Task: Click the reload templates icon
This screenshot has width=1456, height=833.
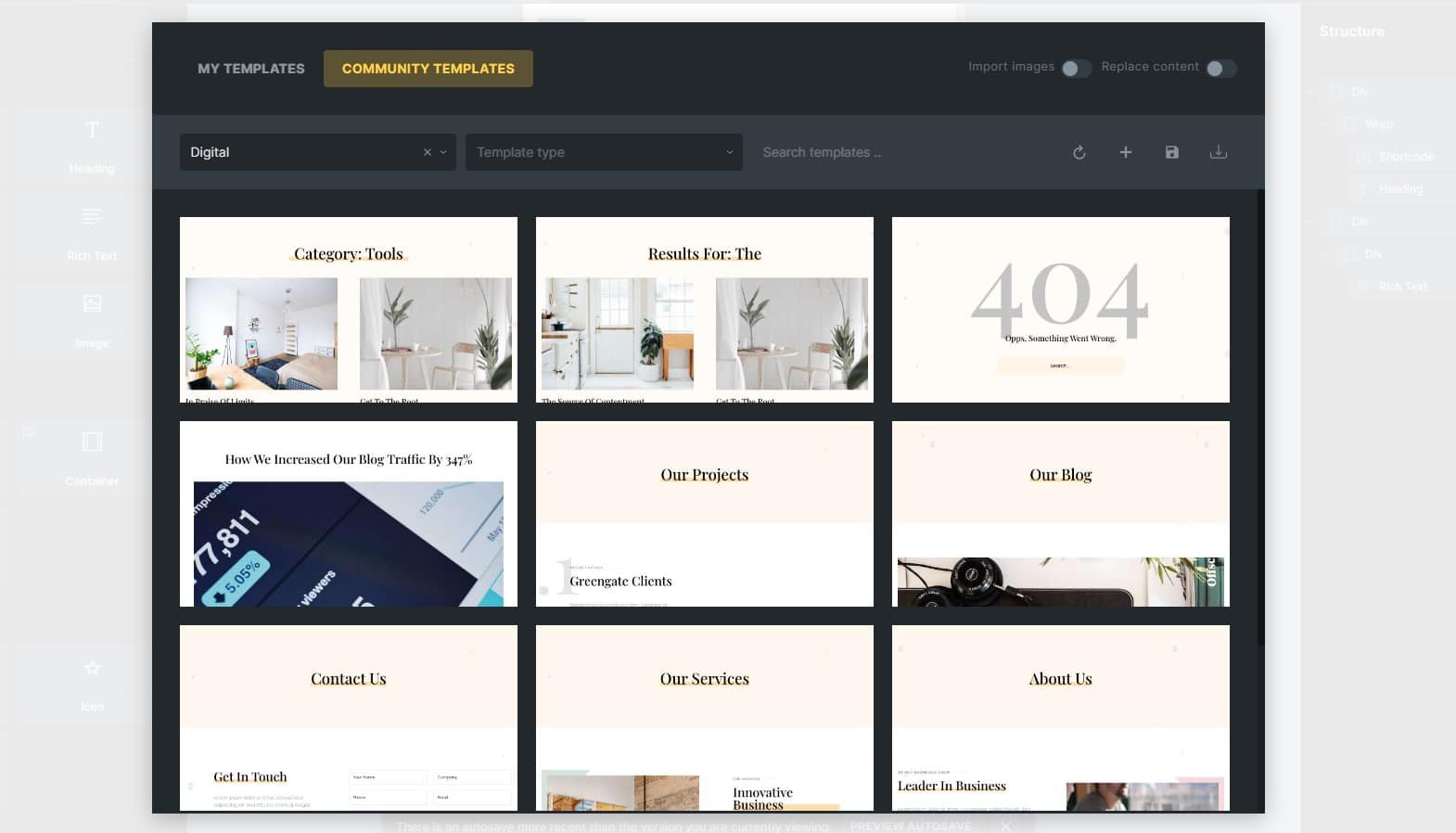Action: pos(1079,152)
